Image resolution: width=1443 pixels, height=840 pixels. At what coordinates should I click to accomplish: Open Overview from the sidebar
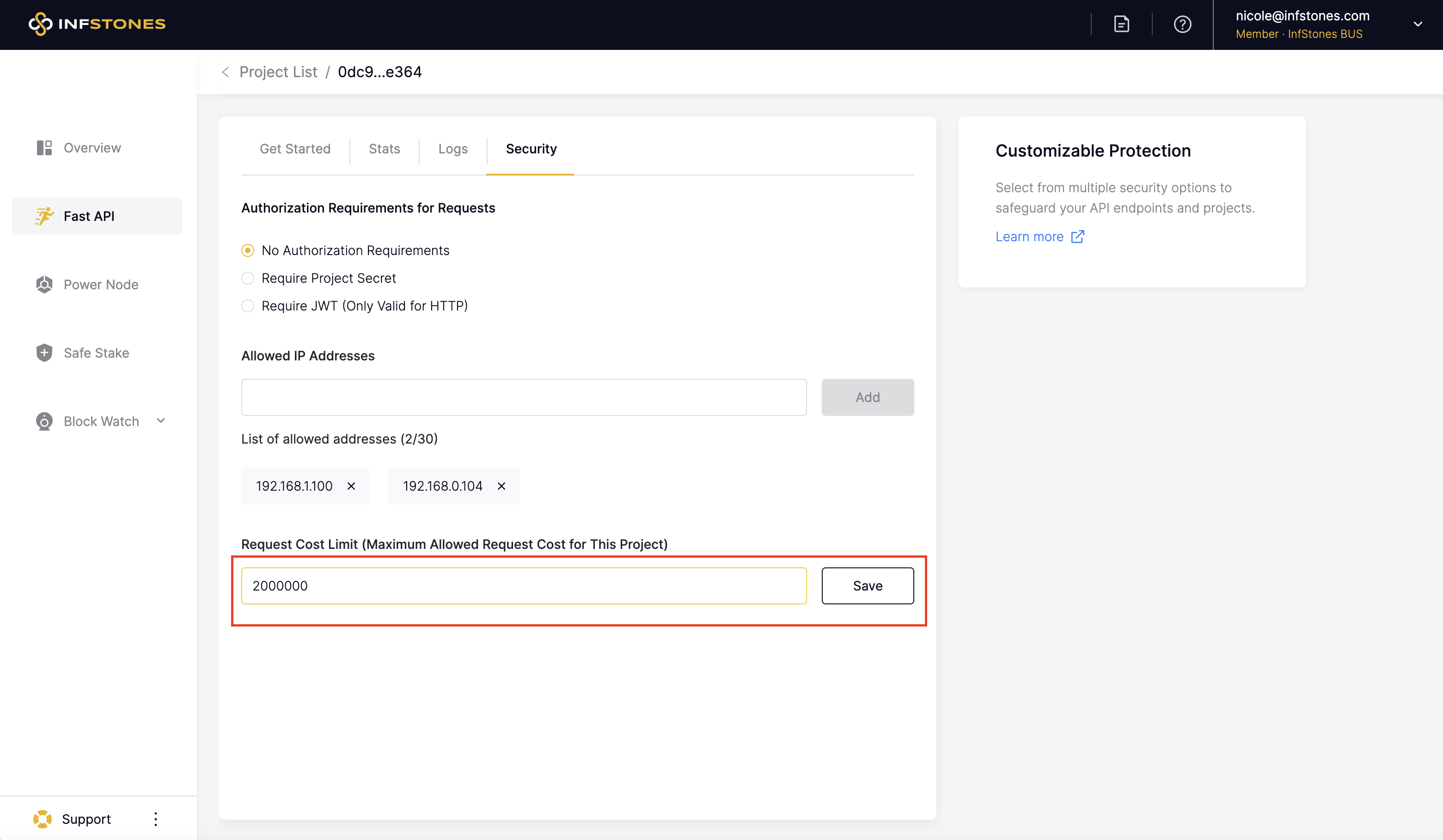(x=92, y=148)
